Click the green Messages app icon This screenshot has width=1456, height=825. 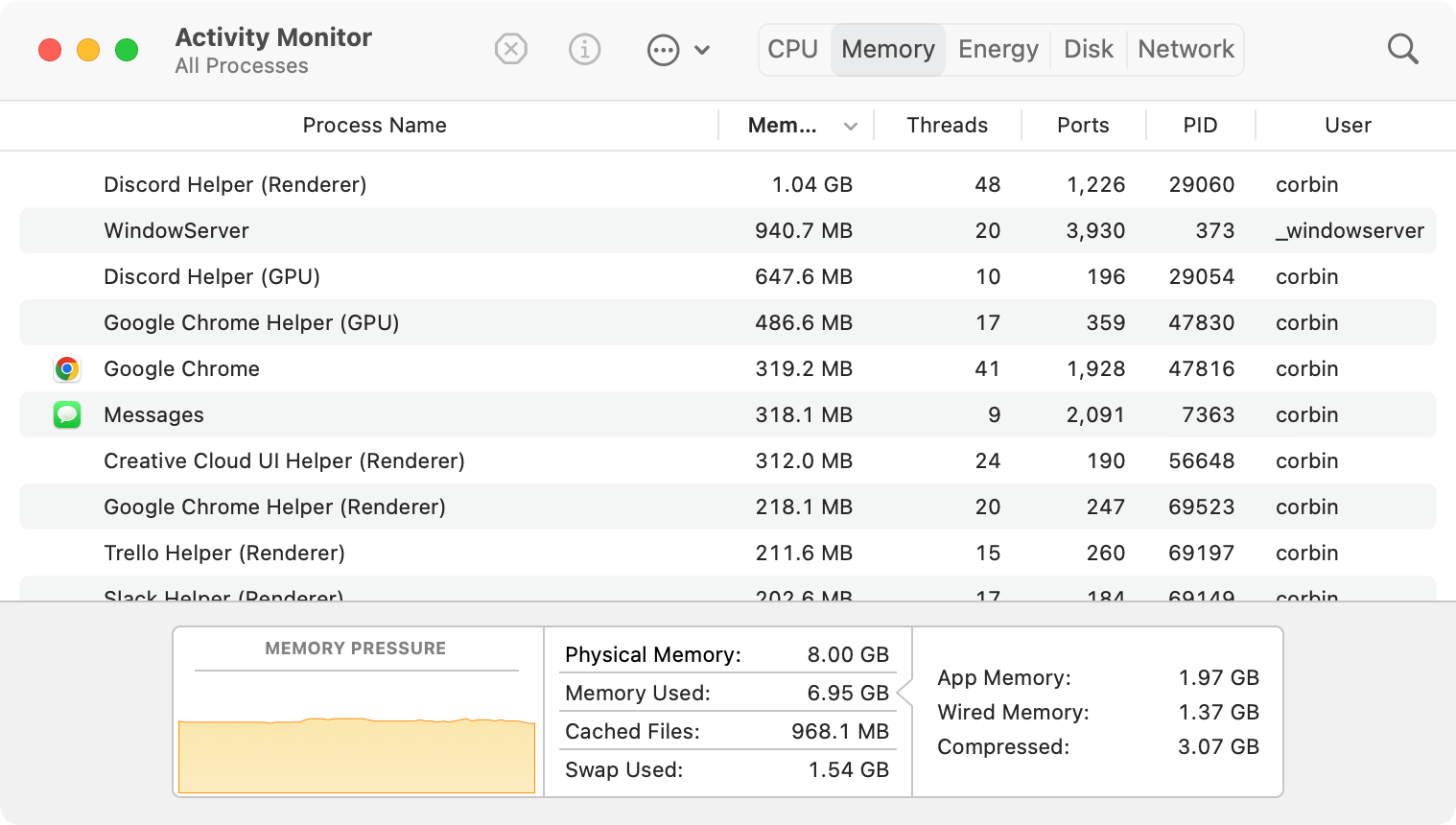pos(67,414)
